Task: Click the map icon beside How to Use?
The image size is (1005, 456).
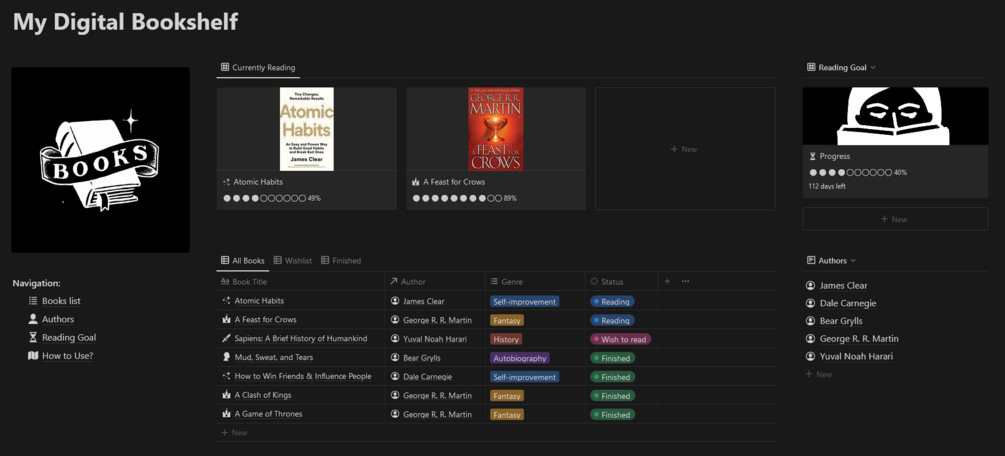Action: point(33,355)
